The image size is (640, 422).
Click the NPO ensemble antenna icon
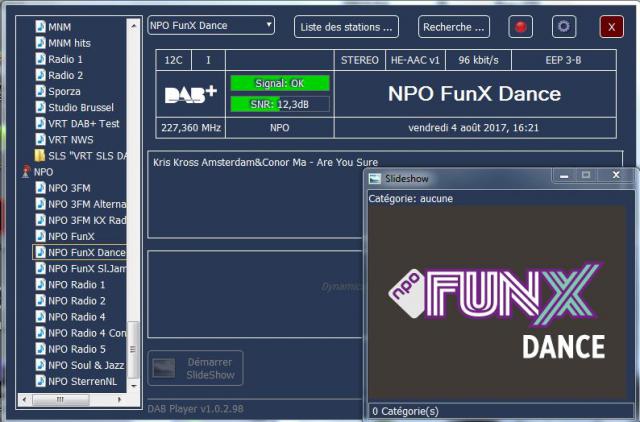pos(26,171)
